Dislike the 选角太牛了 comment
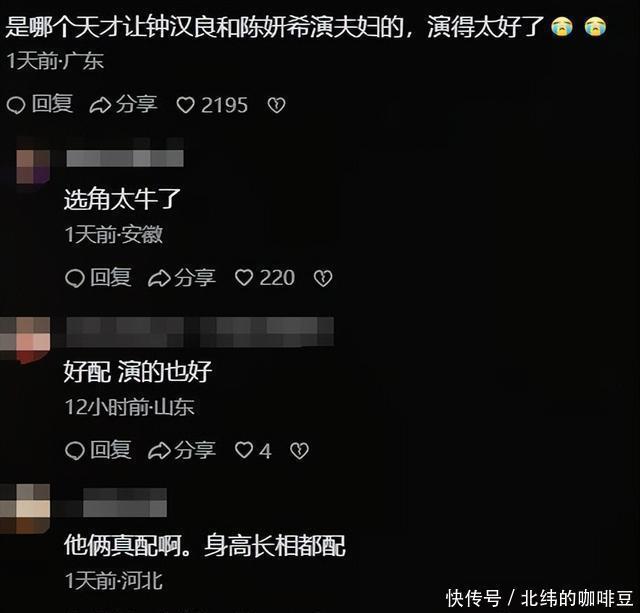Screen dimensions: 640x613 323,278
